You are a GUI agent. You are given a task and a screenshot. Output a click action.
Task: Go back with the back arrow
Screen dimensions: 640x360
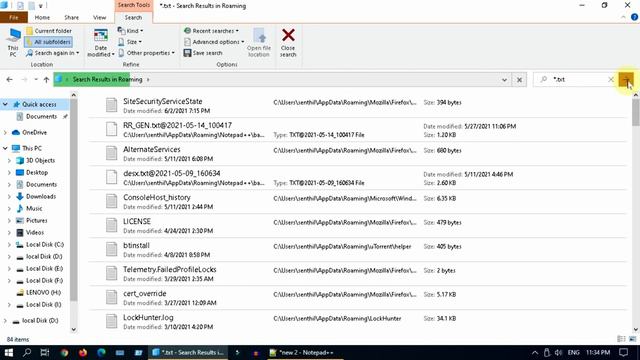[x=9, y=80]
